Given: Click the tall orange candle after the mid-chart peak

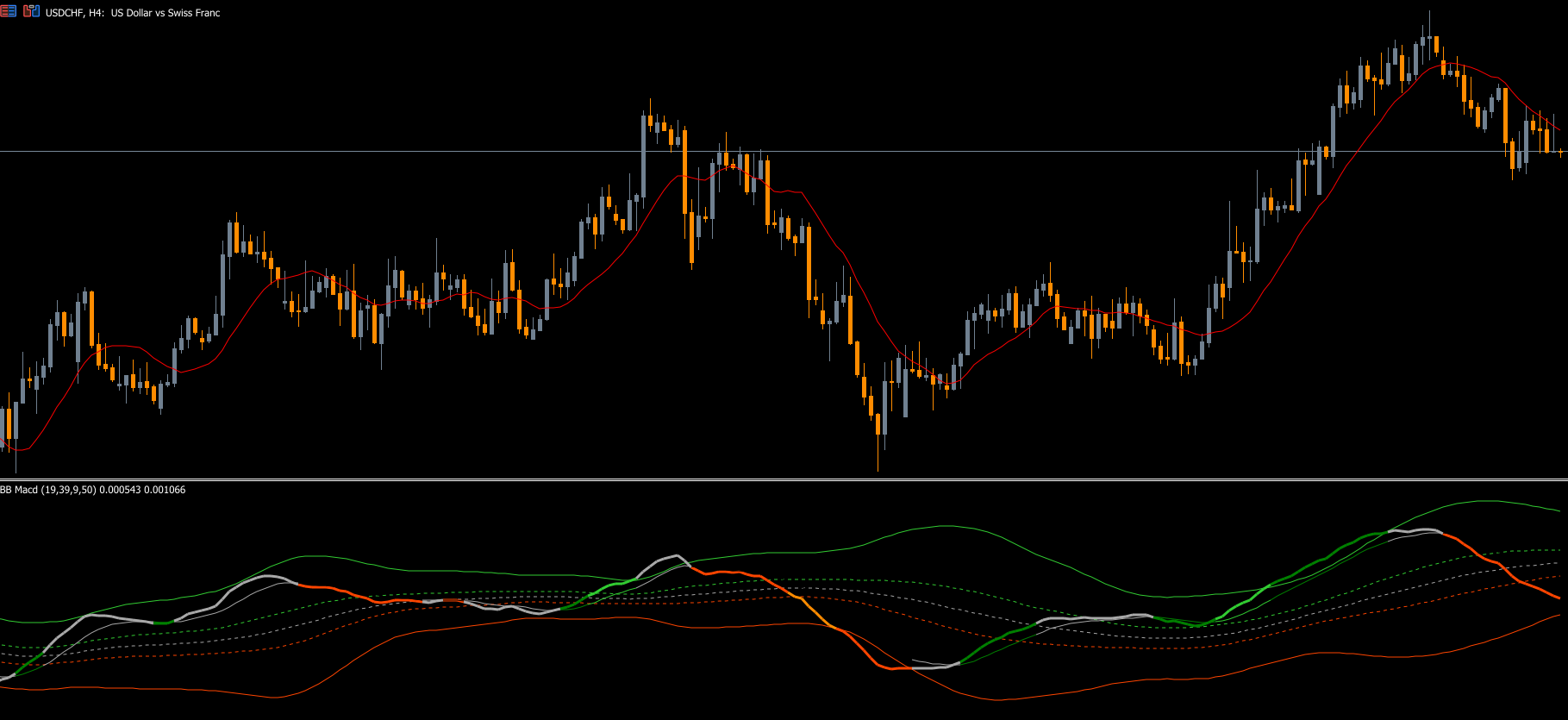Looking at the screenshot, I should coord(684,172).
